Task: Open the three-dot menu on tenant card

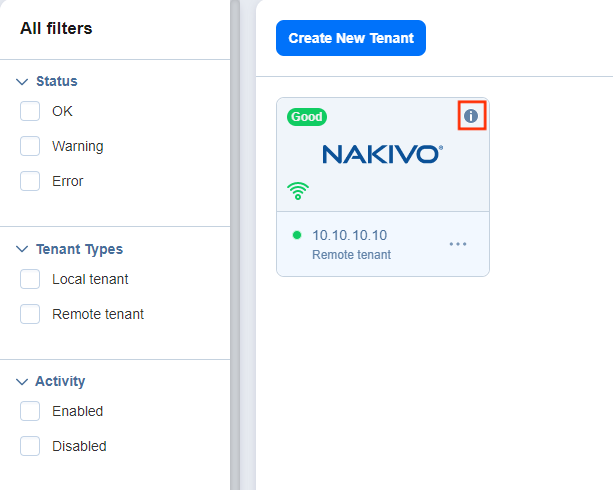Action: pos(458,244)
